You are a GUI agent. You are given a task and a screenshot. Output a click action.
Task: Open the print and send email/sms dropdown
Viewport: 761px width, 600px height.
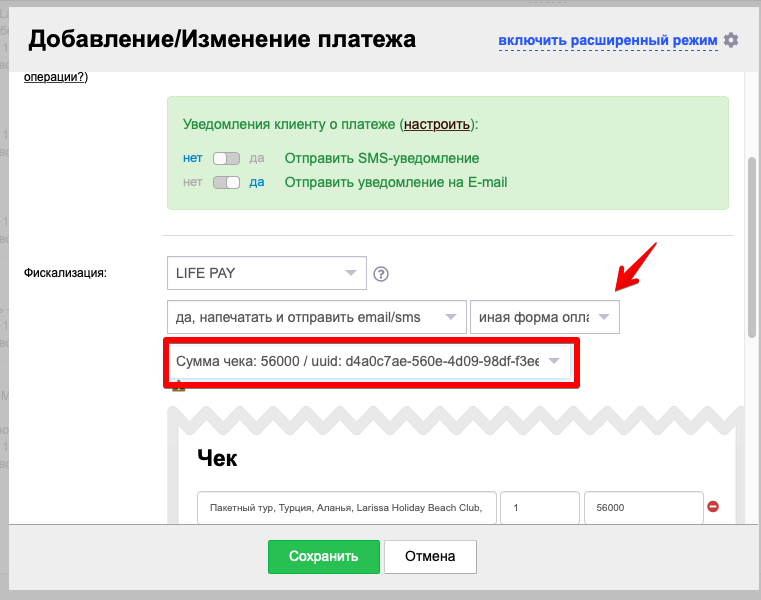click(316, 317)
